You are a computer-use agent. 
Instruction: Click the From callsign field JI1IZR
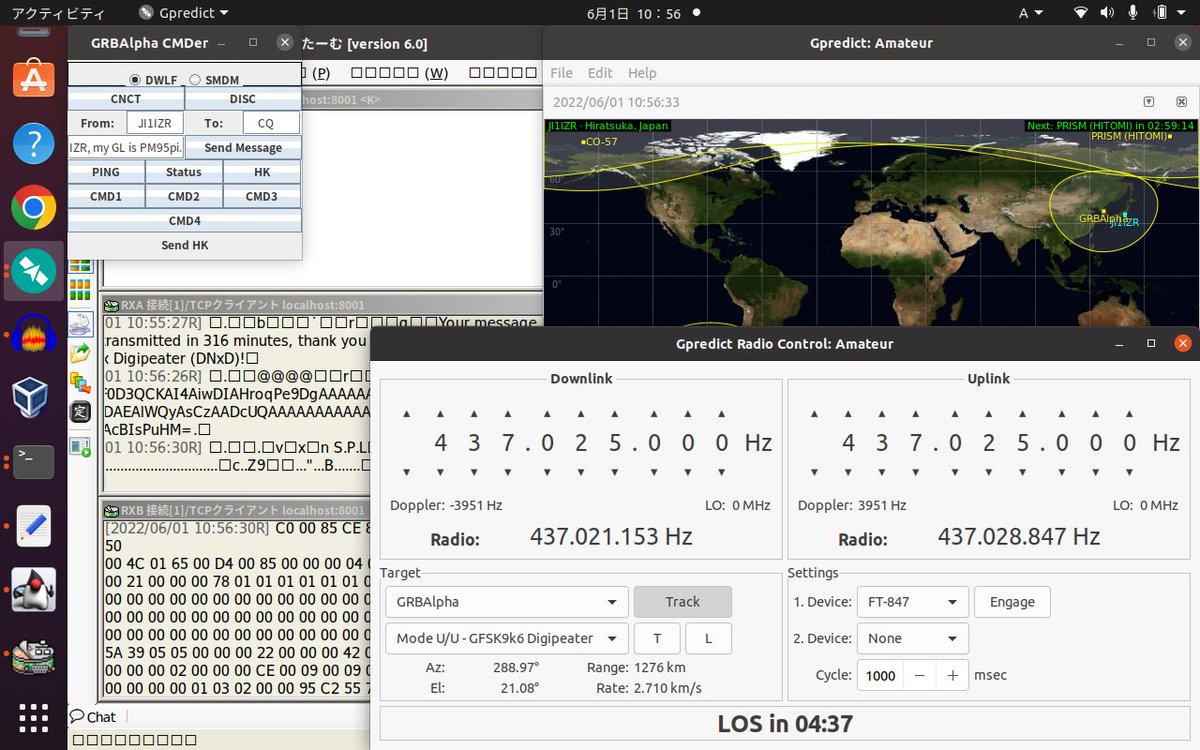pos(155,123)
